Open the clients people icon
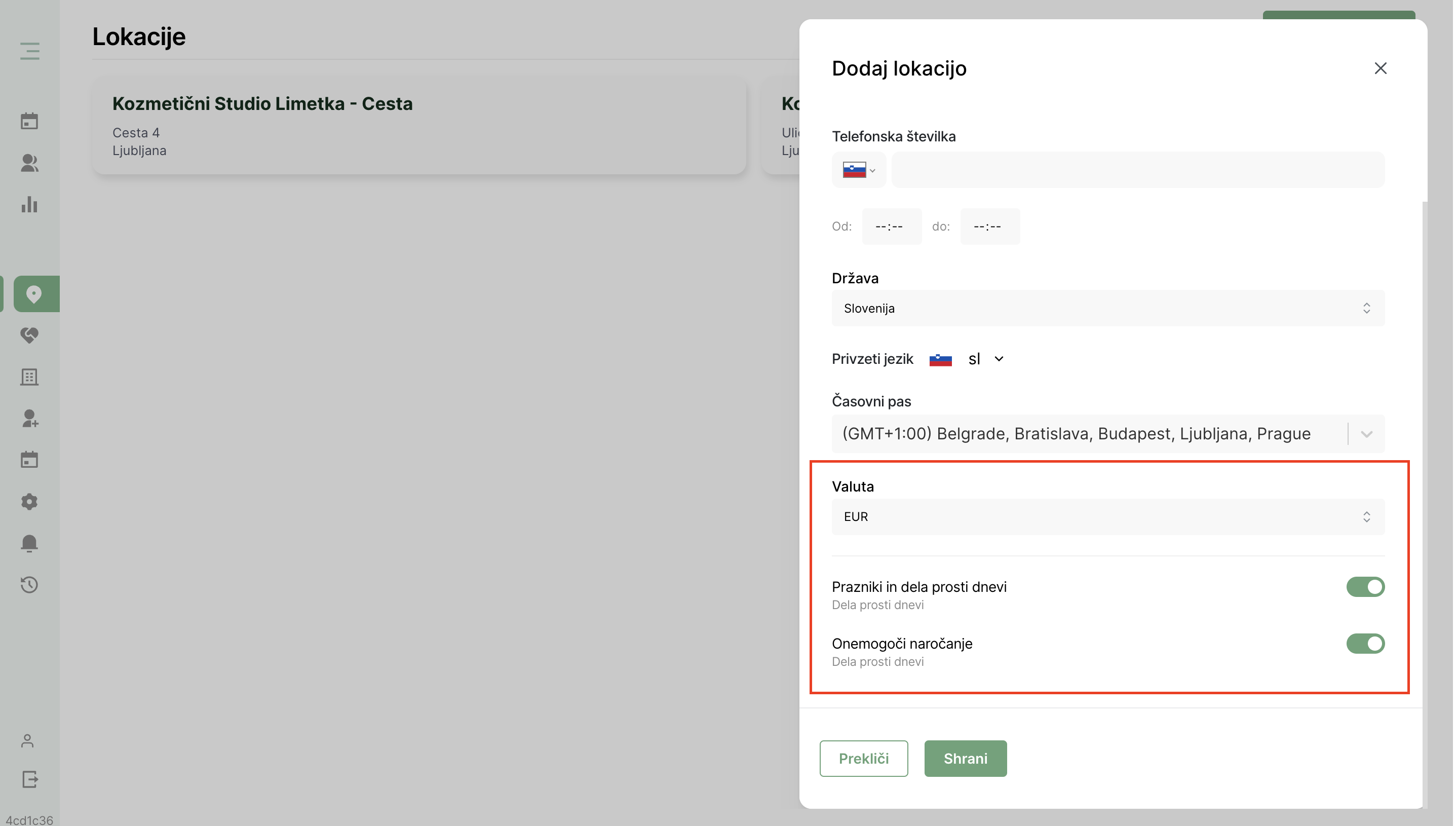 pos(29,163)
